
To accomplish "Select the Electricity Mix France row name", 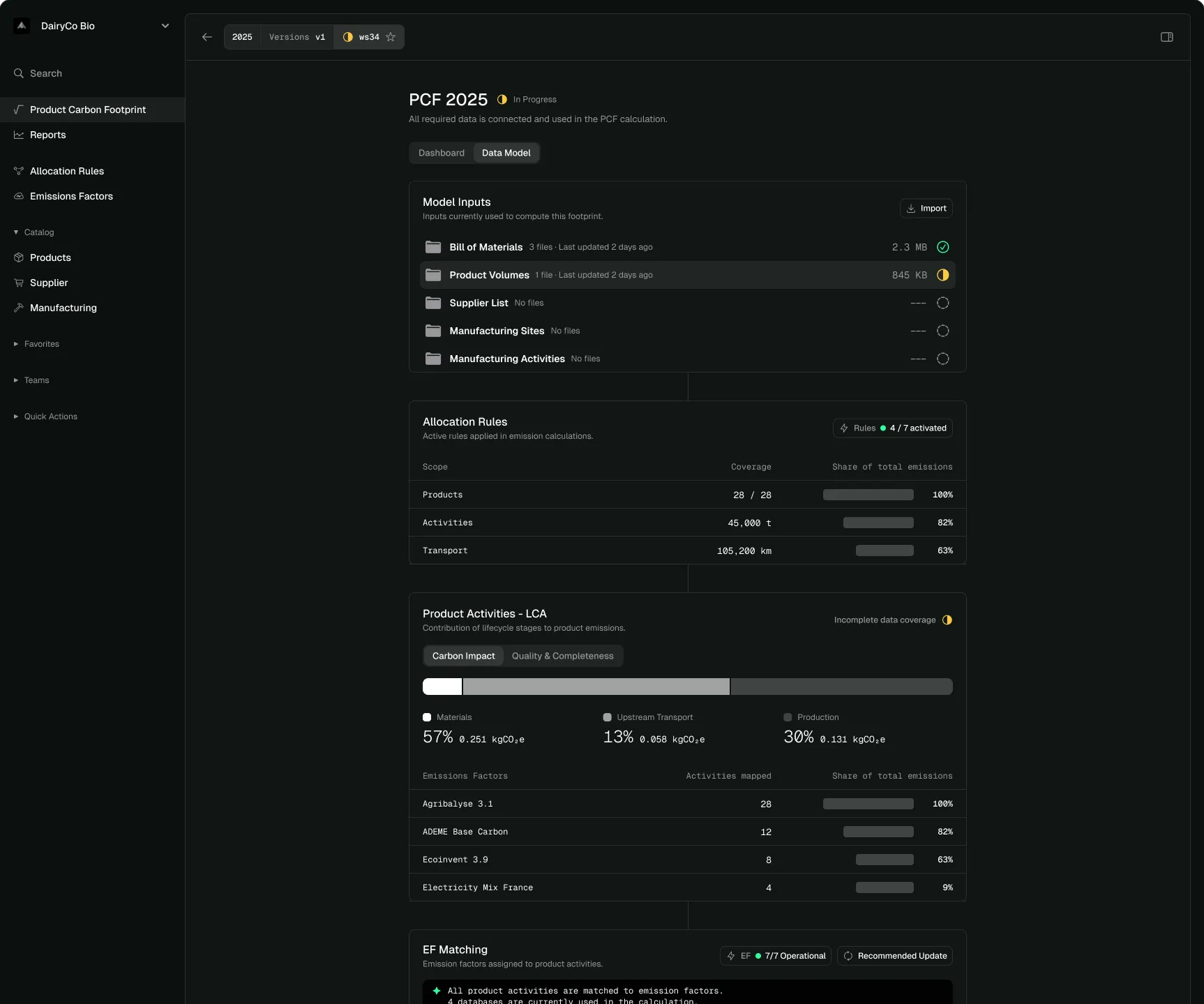I will [x=478, y=887].
